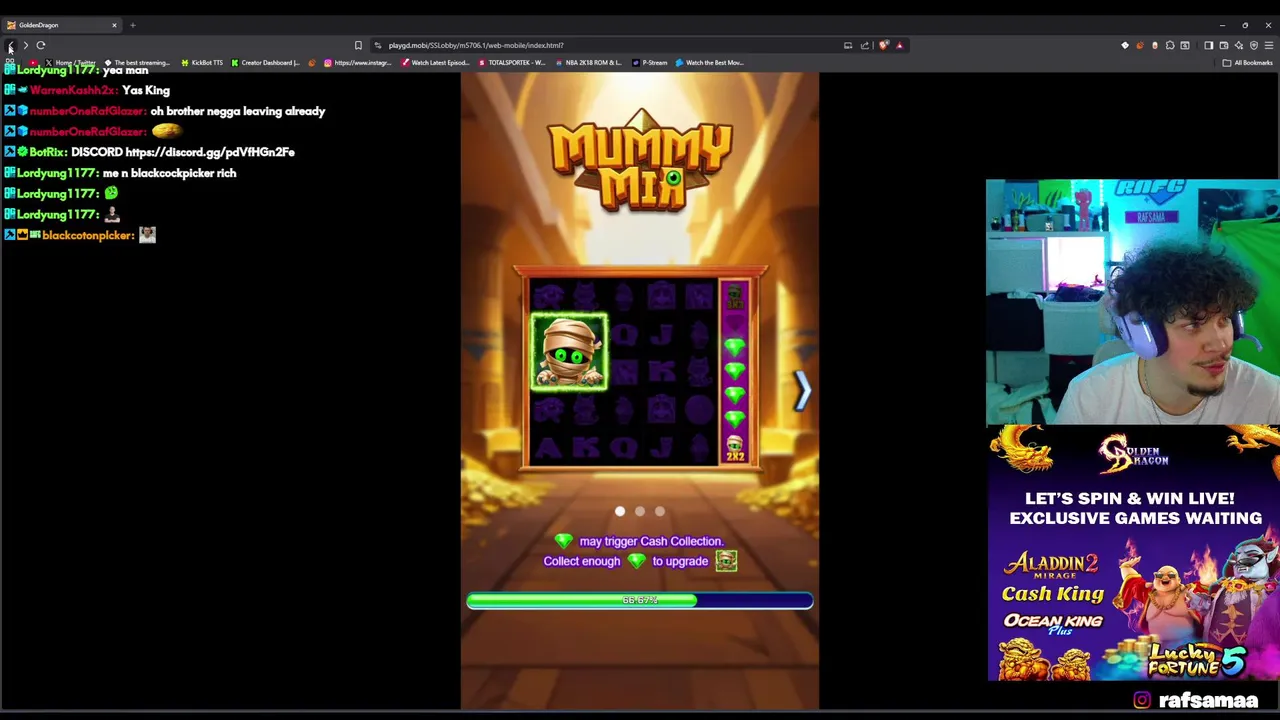The image size is (1280, 720).
Task: Restore down the browser window
Action: tap(1245, 25)
